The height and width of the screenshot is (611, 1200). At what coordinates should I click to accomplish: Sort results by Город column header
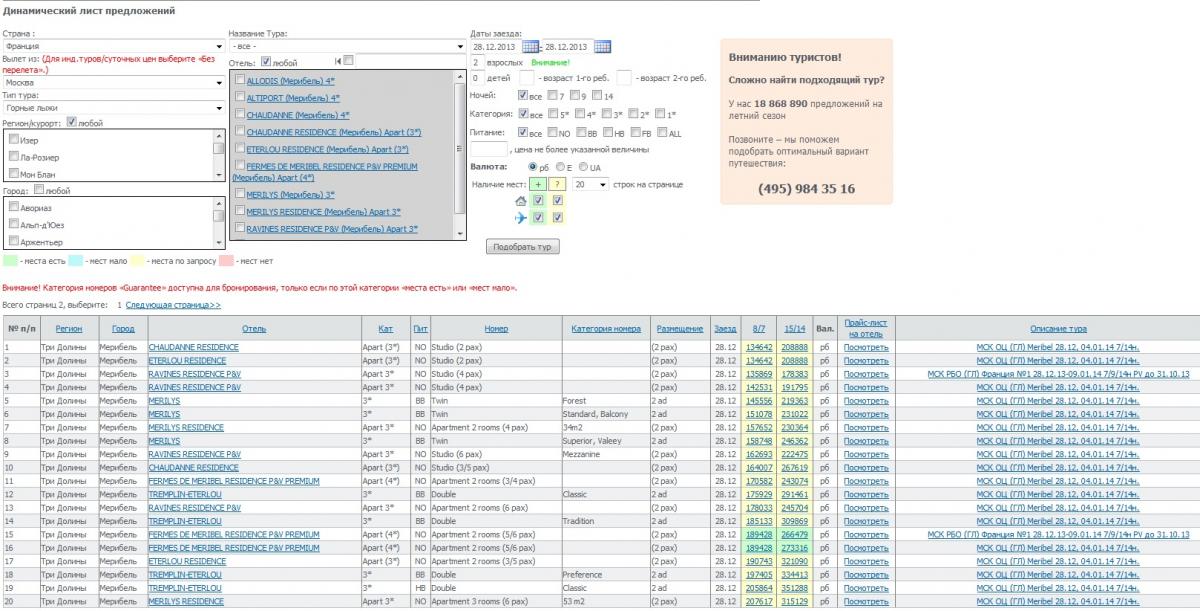click(123, 328)
